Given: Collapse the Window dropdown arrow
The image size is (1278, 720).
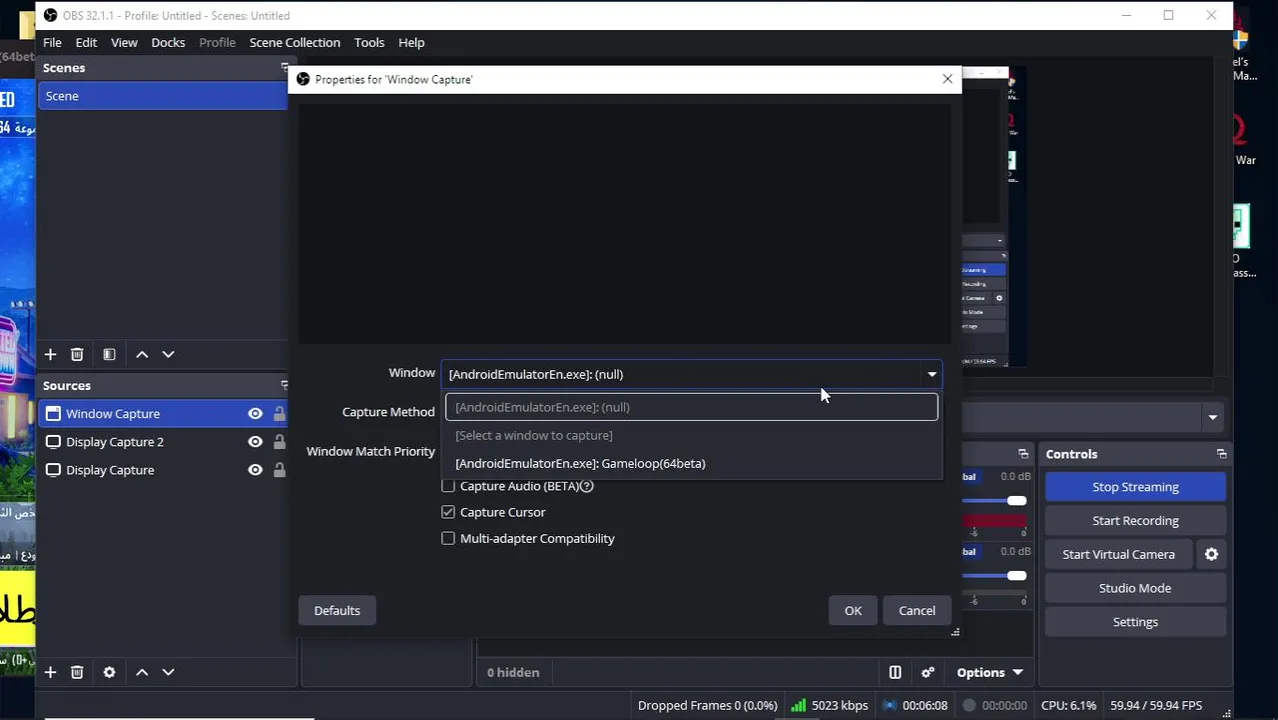Looking at the screenshot, I should pos(931,374).
